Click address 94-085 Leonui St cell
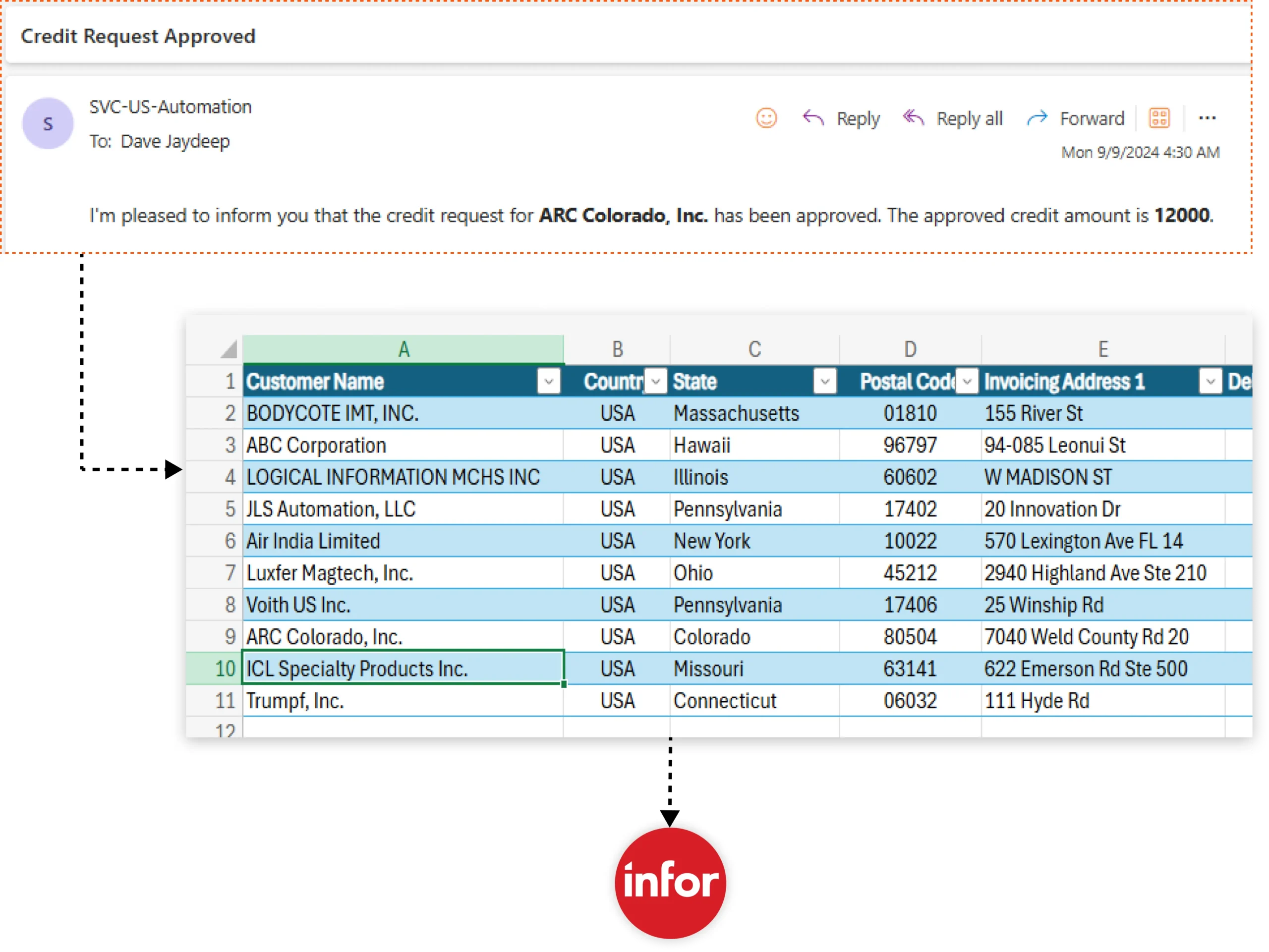Screen dimensions: 1269x952 1103,445
